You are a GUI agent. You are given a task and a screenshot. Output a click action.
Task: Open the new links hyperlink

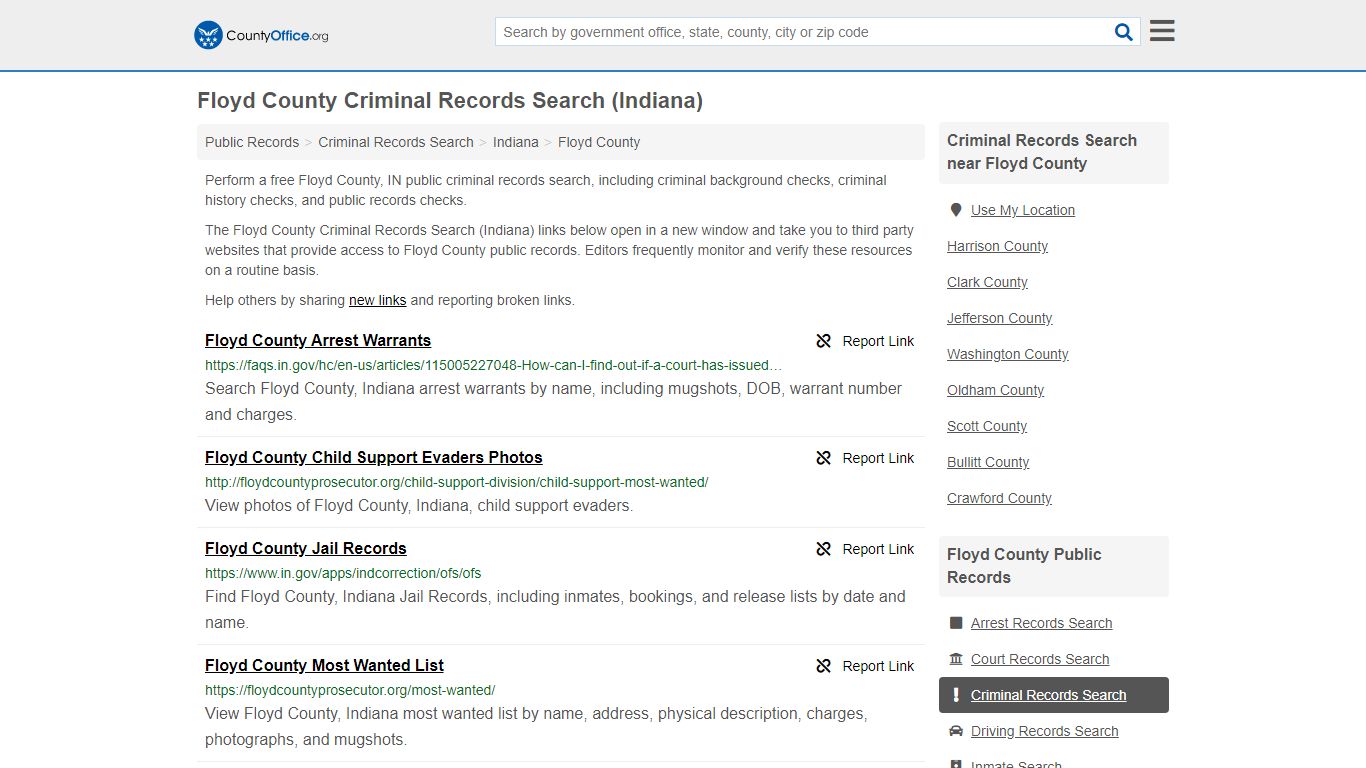pos(377,300)
